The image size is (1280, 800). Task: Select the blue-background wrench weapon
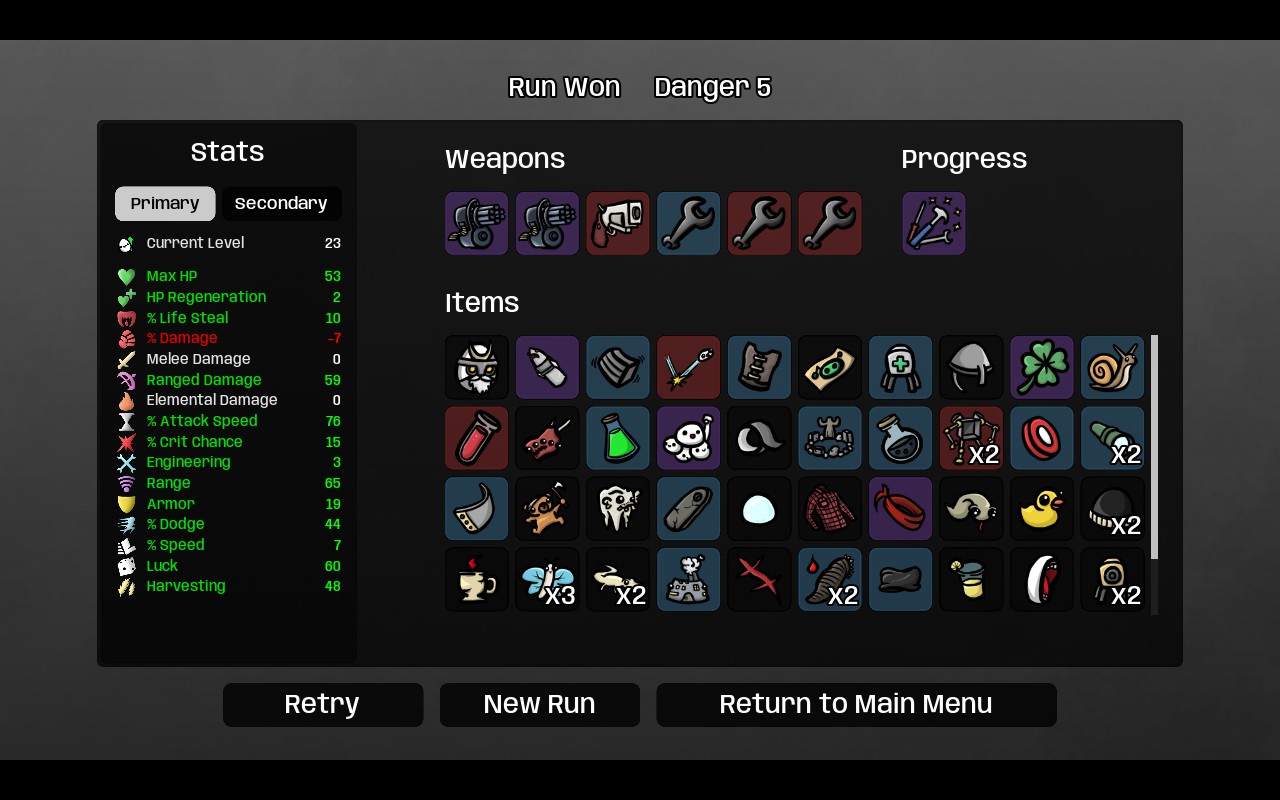(x=689, y=224)
